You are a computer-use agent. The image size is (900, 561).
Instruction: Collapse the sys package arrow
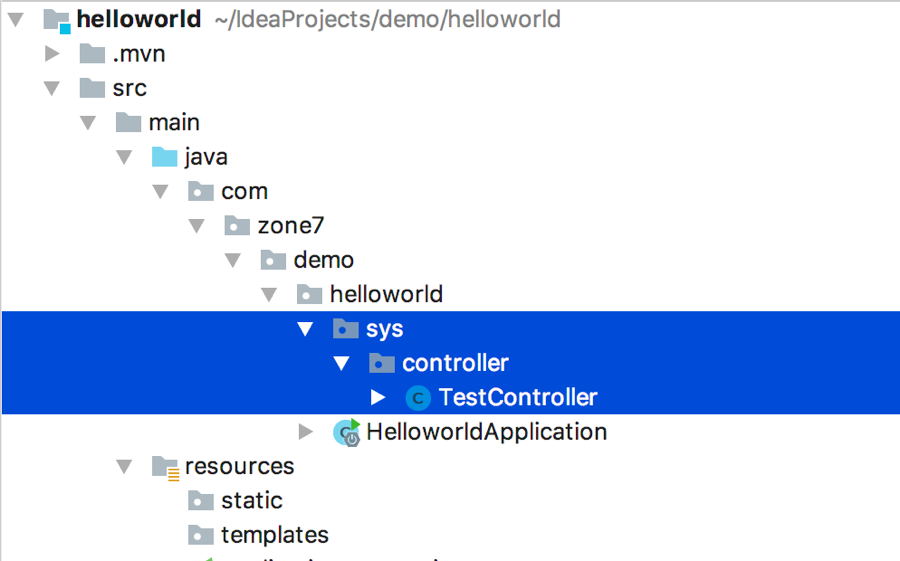(306, 329)
